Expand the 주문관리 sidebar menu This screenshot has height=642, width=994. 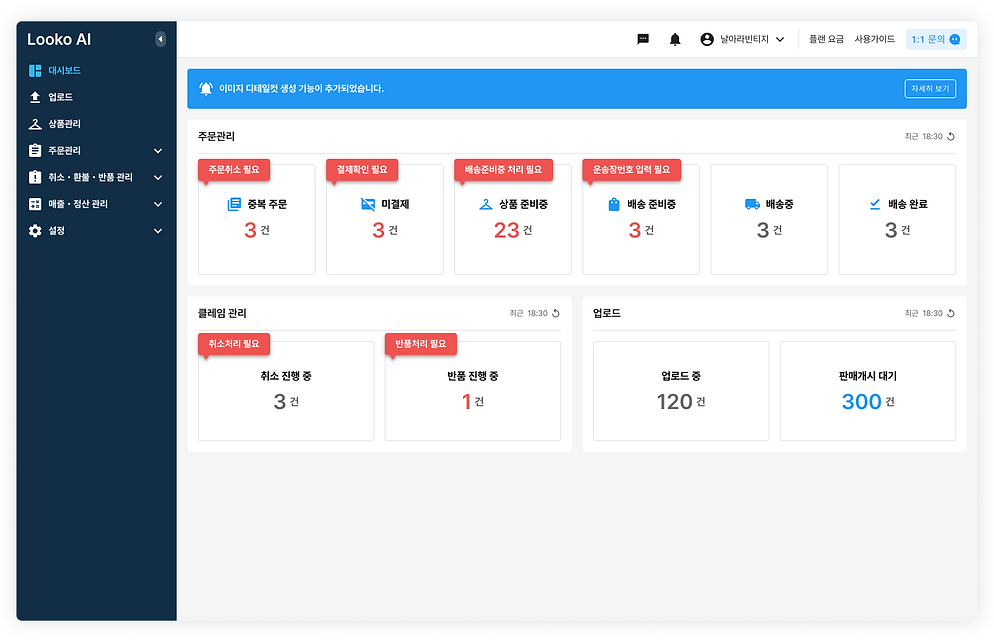coord(158,151)
